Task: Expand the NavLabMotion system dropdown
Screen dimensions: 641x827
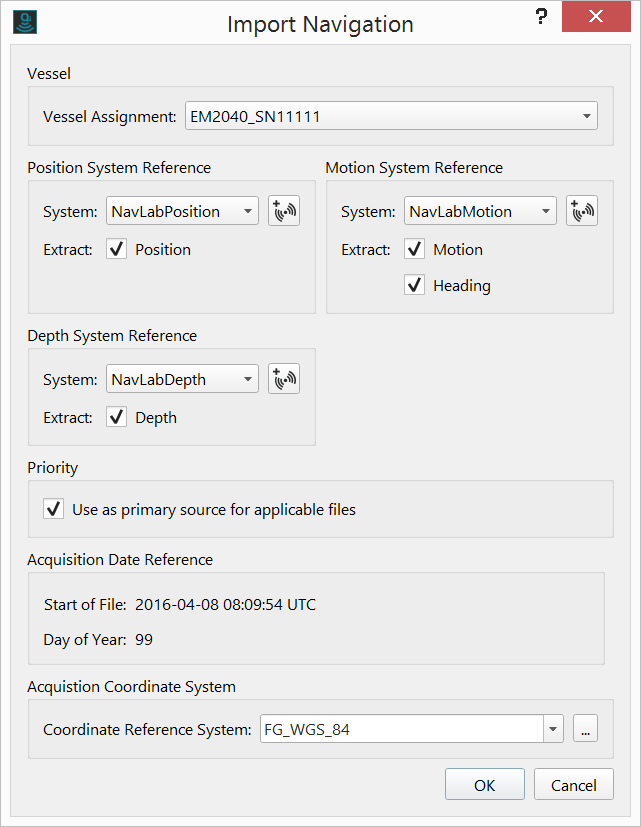Action: tap(480, 211)
